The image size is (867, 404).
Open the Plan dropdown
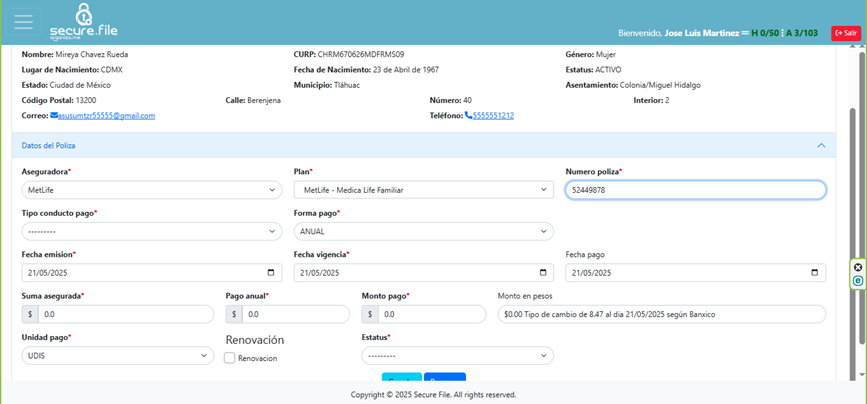[423, 190]
